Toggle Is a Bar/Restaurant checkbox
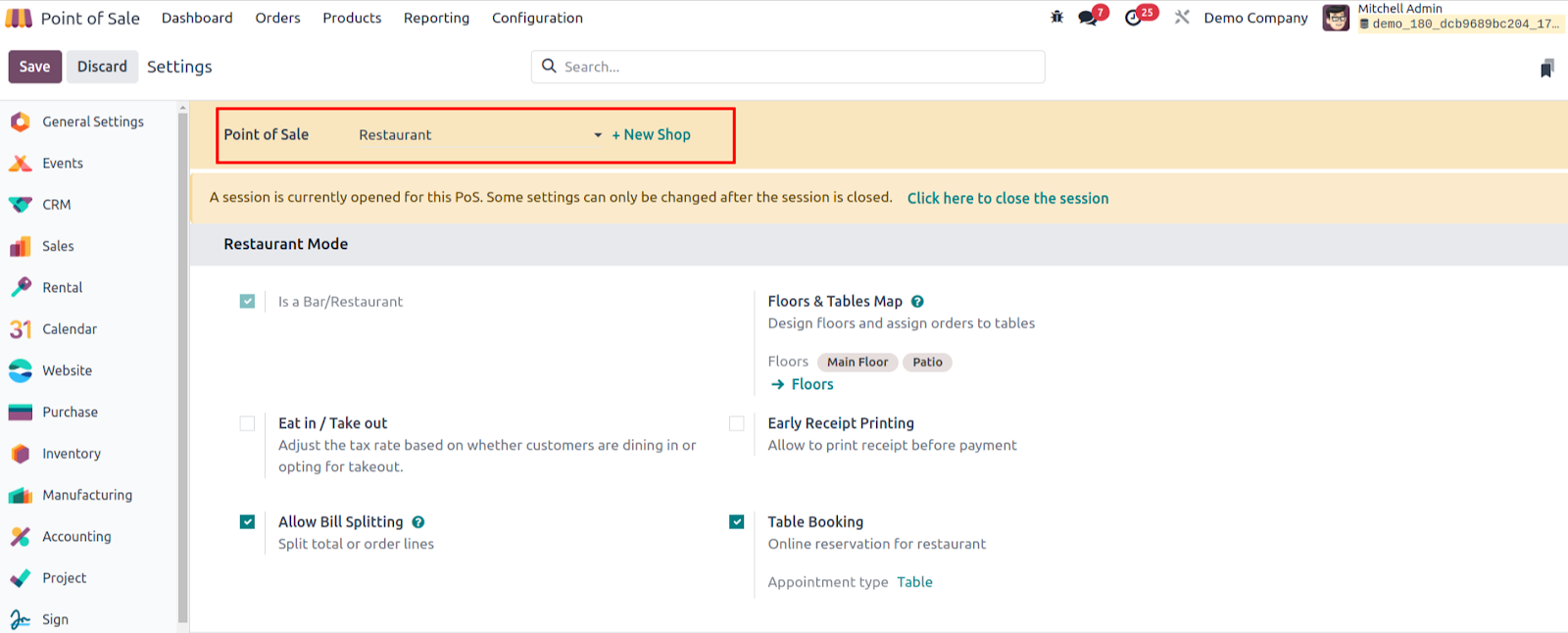This screenshot has width=1568, height=633. (247, 301)
